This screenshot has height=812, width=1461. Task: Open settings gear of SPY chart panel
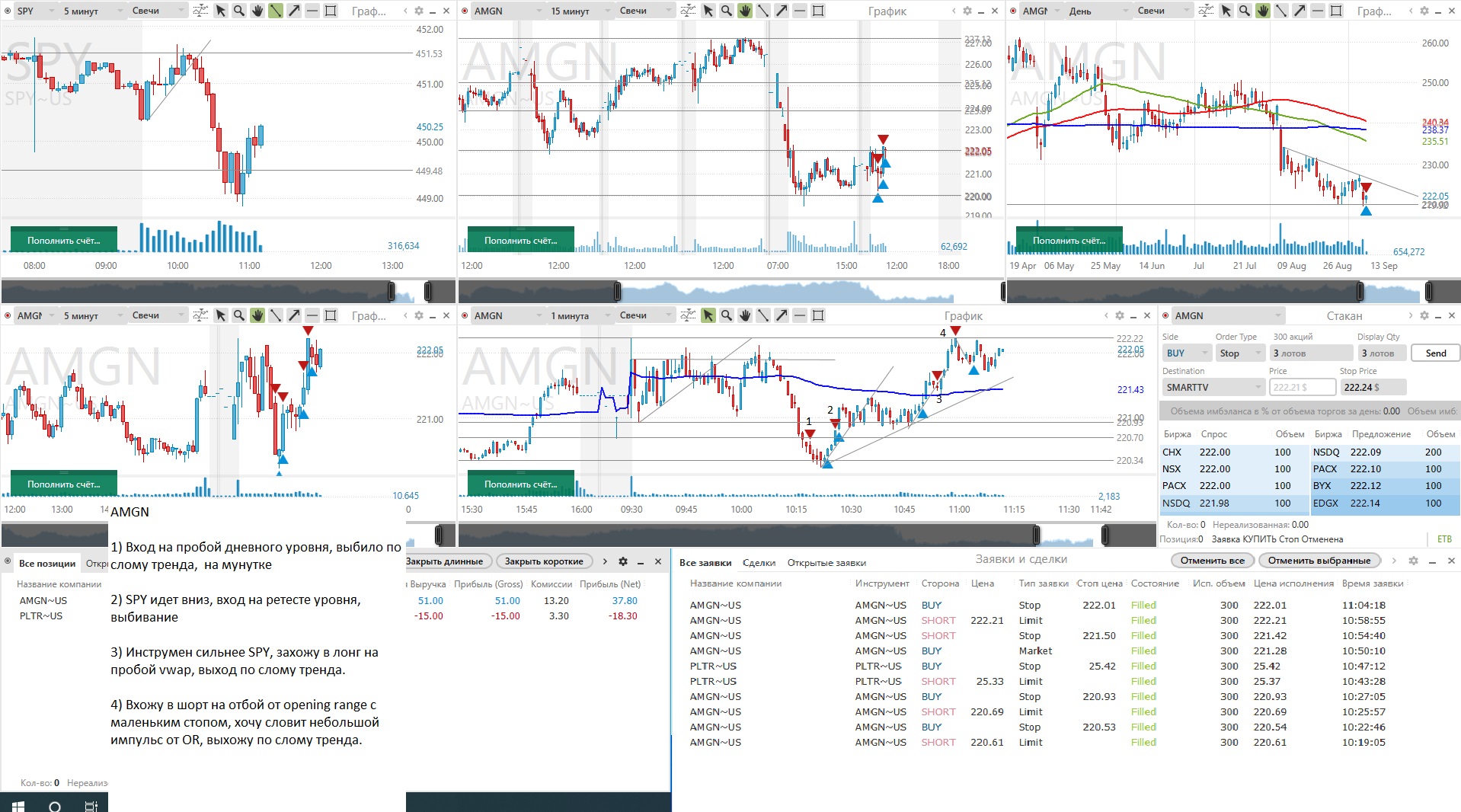[x=418, y=11]
